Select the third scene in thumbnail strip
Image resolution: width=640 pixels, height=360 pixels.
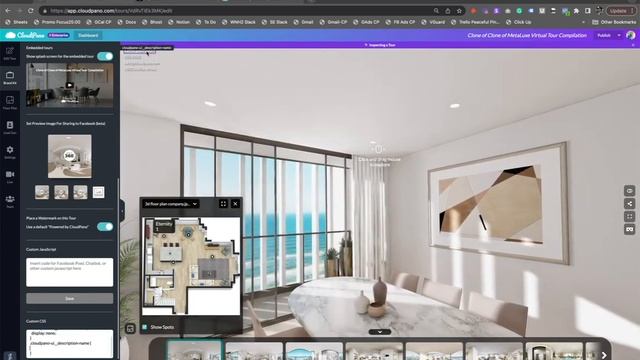[314, 351]
